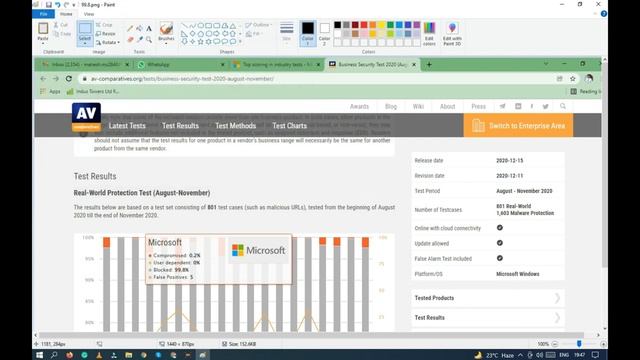Screen dimensions: 640x360
Task: Select the Rectangle shape
Action: [209, 26]
